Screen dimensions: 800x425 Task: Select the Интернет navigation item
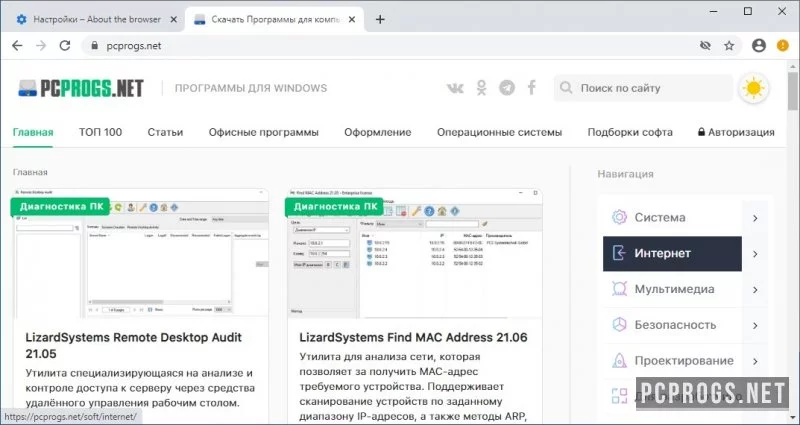point(672,254)
